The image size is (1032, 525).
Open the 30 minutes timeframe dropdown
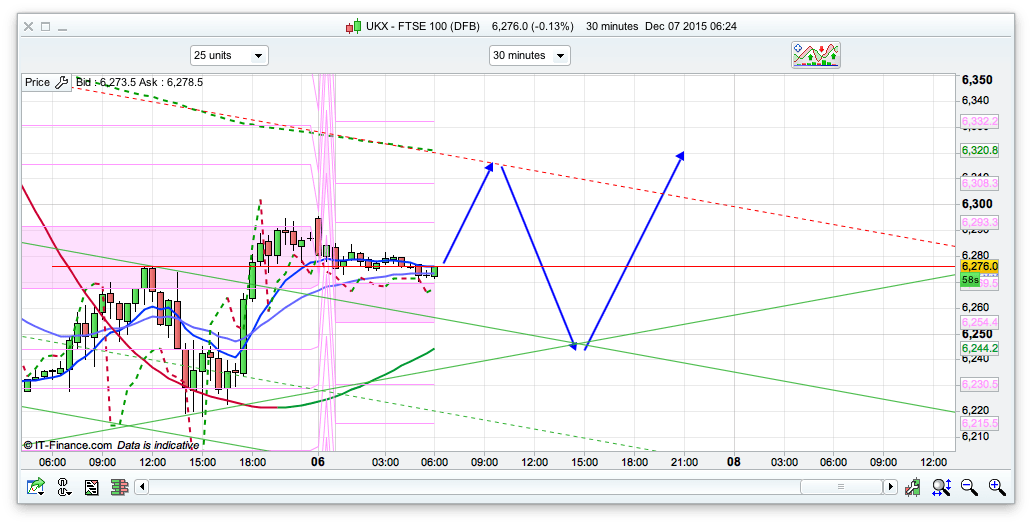[530, 56]
